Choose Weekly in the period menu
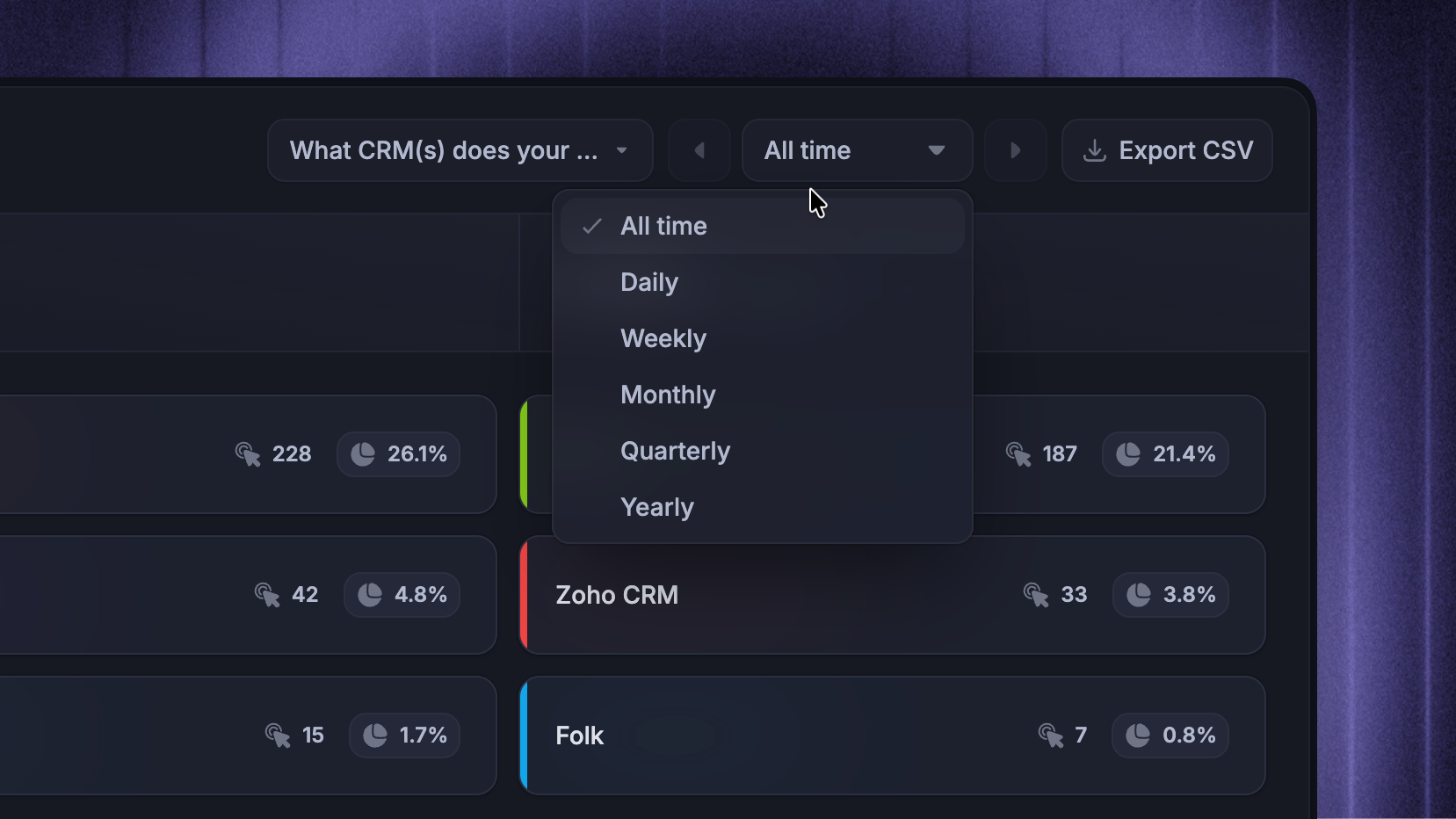 click(763, 338)
